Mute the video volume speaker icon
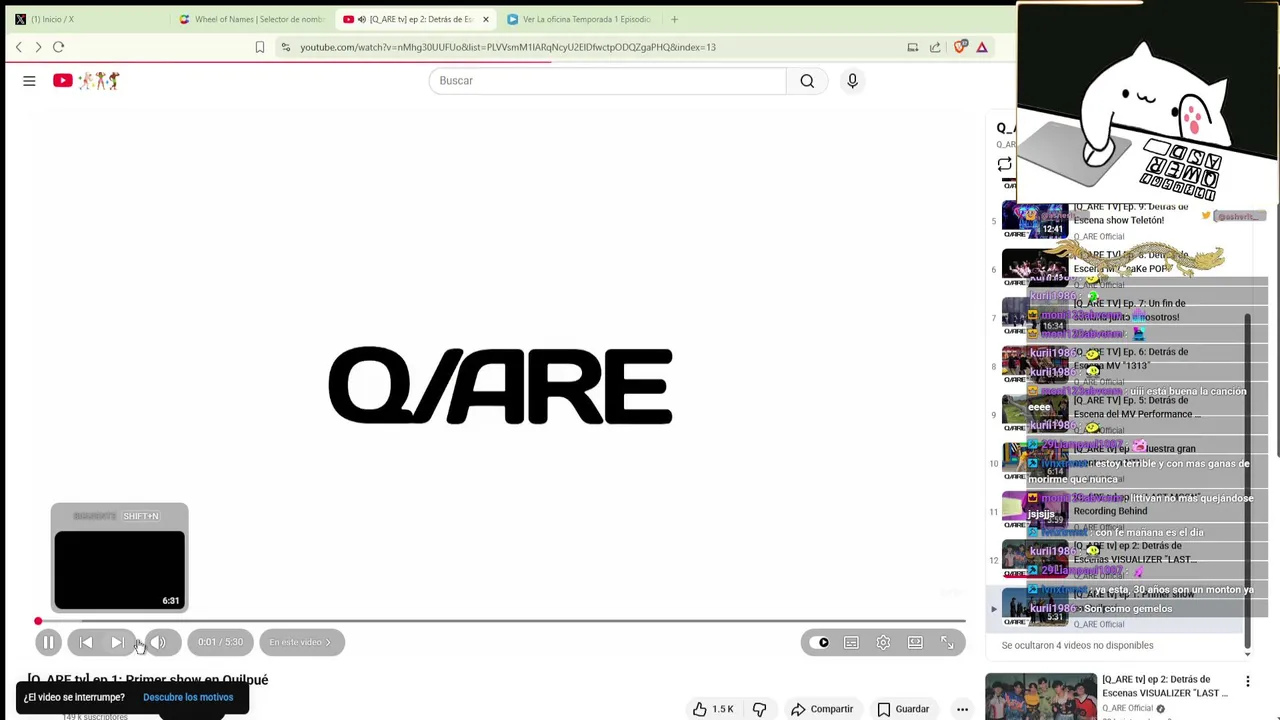 158,642
